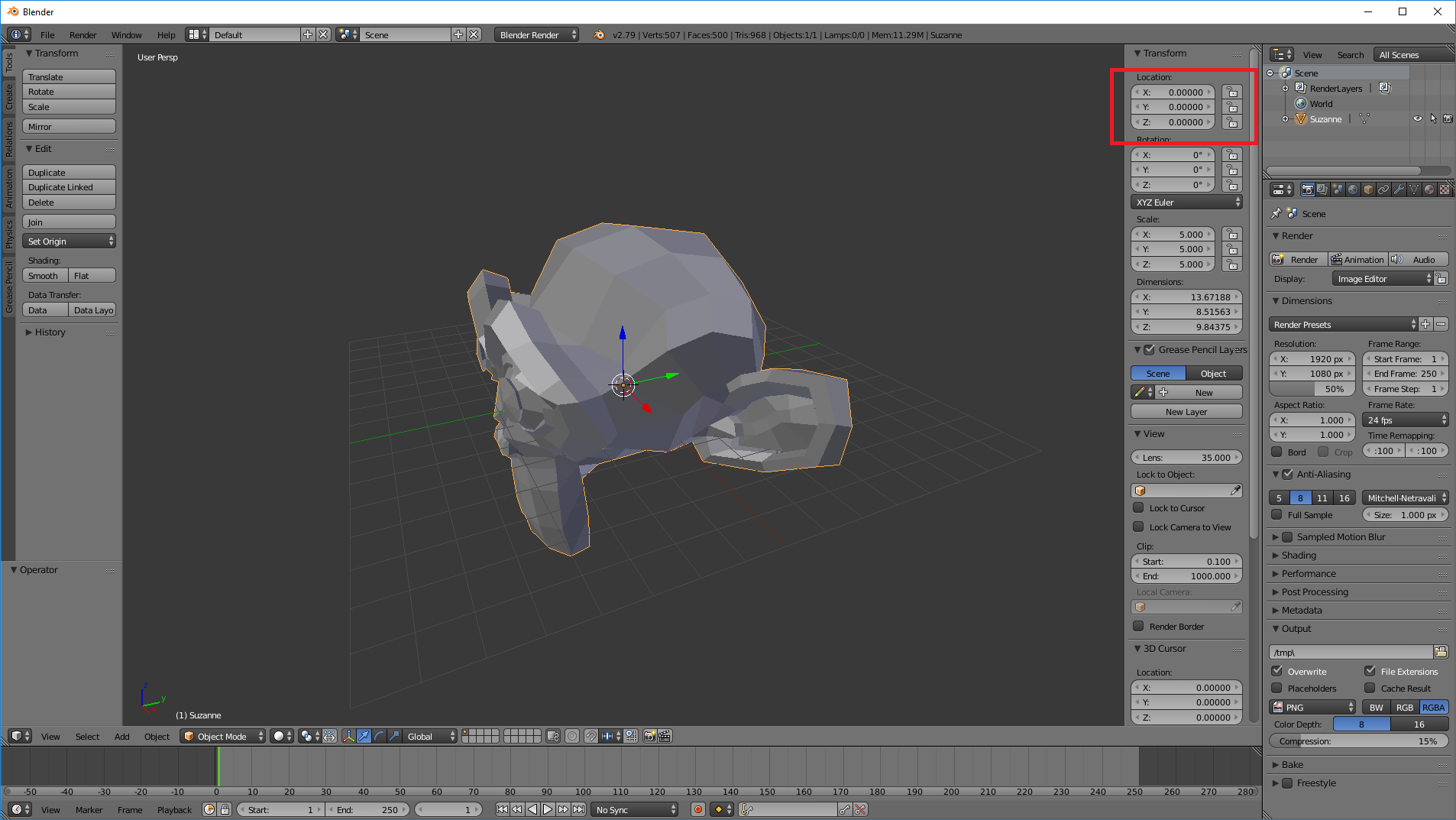Open the World properties tab

[x=1353, y=190]
